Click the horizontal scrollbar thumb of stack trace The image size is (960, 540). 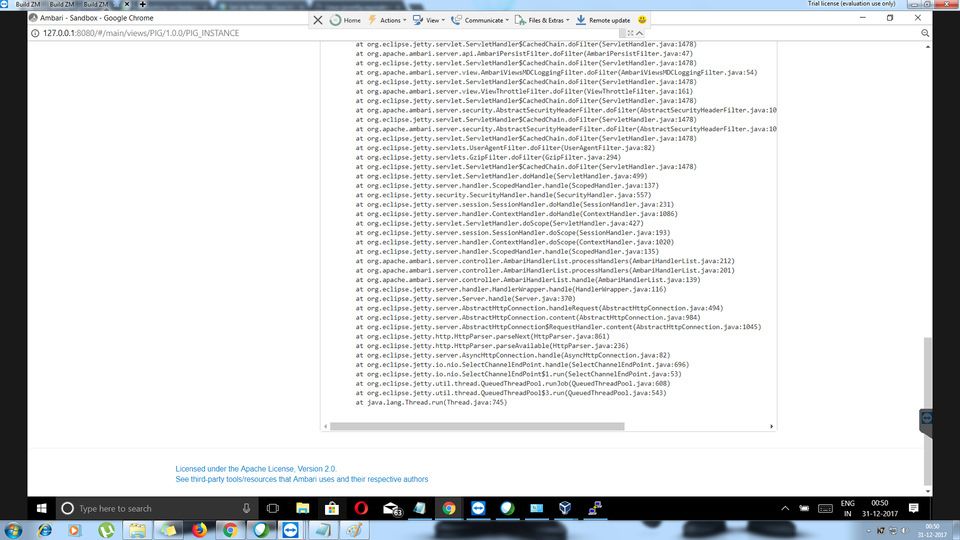click(x=477, y=426)
